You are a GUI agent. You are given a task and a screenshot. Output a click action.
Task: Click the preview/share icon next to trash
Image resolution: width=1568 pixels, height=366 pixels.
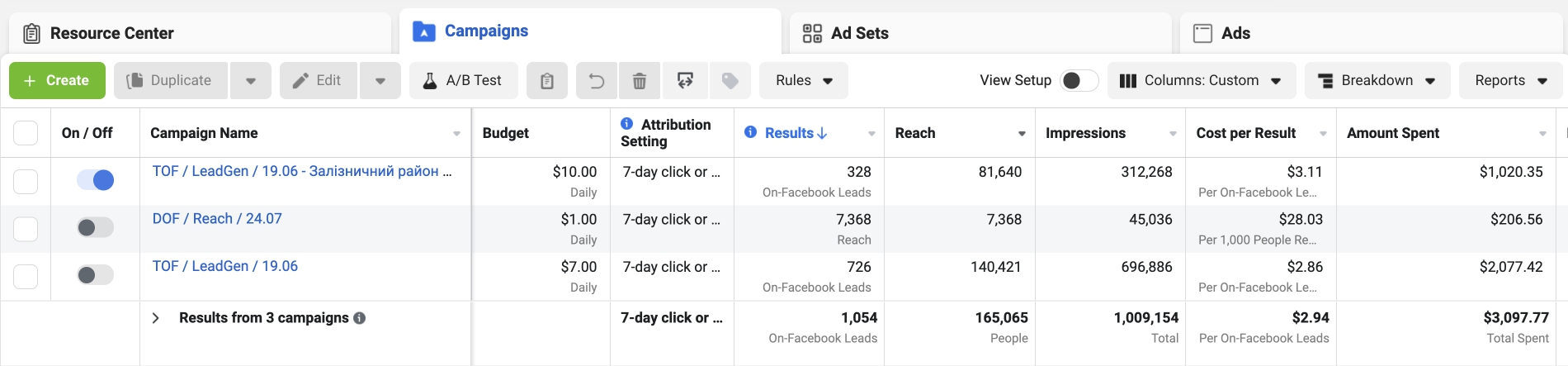pyautogui.click(x=685, y=81)
